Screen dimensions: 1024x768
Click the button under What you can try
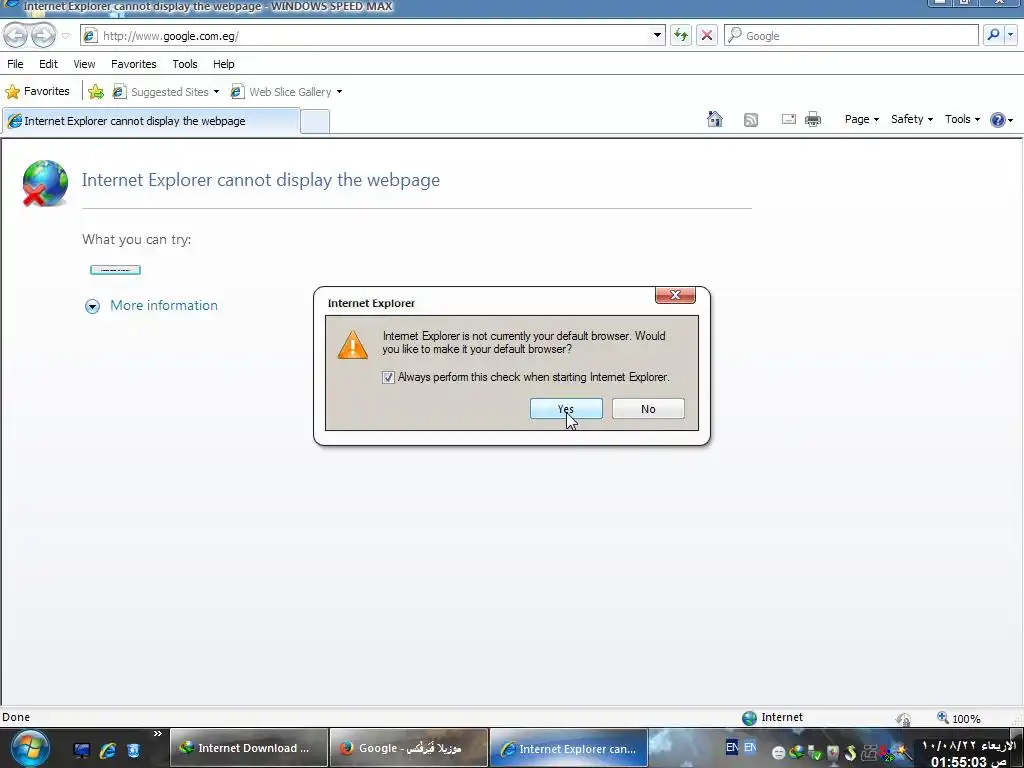pyautogui.click(x=115, y=270)
